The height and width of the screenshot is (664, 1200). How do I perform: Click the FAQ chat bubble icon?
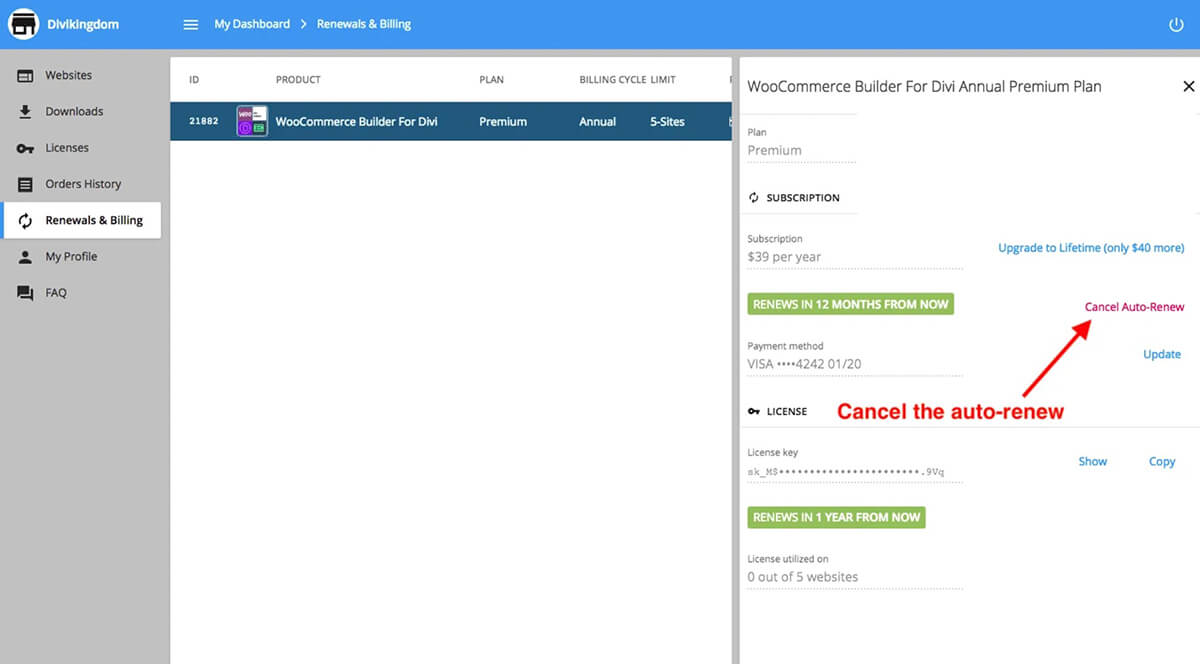pyautogui.click(x=25, y=293)
